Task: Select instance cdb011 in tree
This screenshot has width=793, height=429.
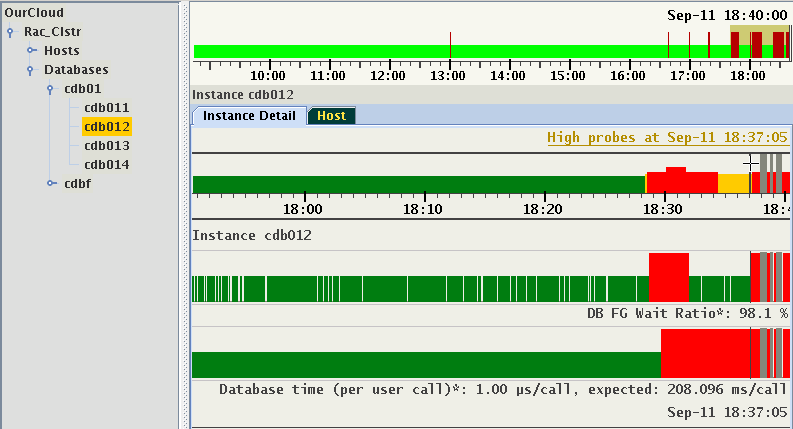Action: (107, 108)
